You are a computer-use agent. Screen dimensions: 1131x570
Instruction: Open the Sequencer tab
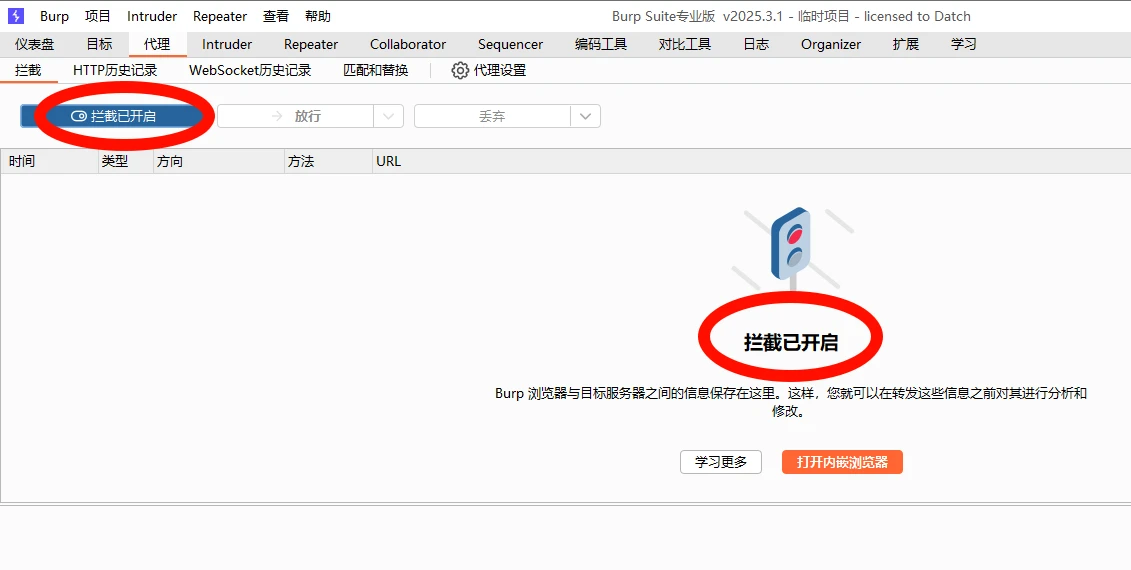510,44
